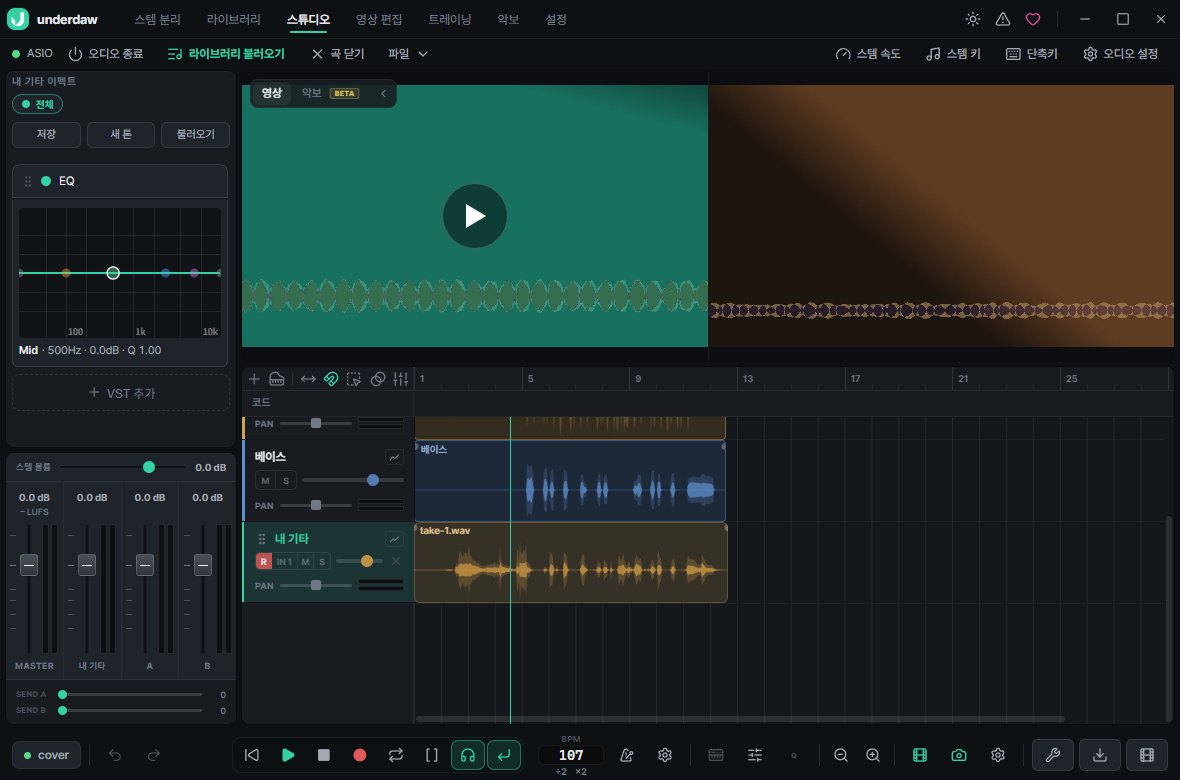Screen dimensions: 1180x780
Task: Solo the 내 기타 track
Action: (322, 562)
